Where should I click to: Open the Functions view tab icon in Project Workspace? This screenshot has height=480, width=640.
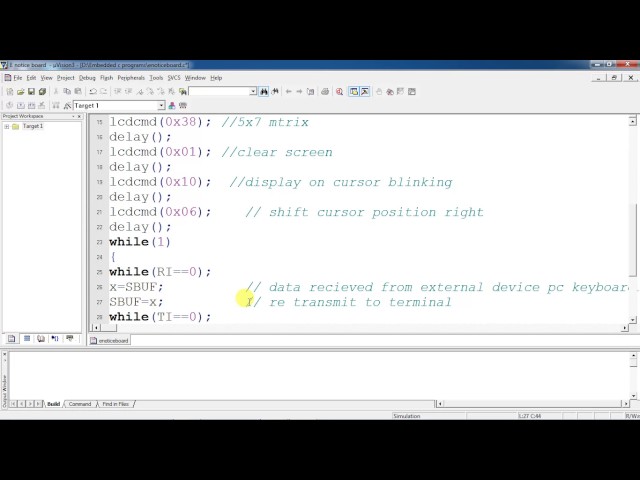(x=55, y=338)
